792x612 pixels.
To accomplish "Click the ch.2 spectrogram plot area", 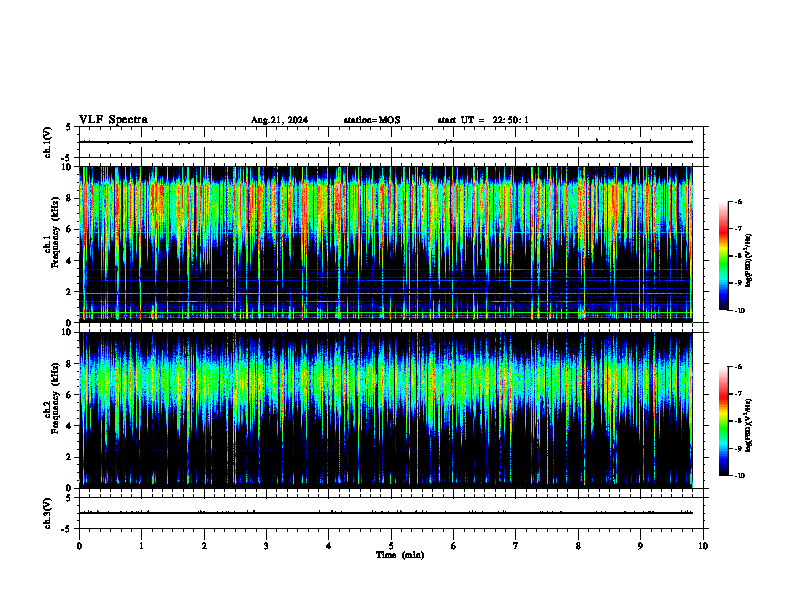I will coord(386,410).
